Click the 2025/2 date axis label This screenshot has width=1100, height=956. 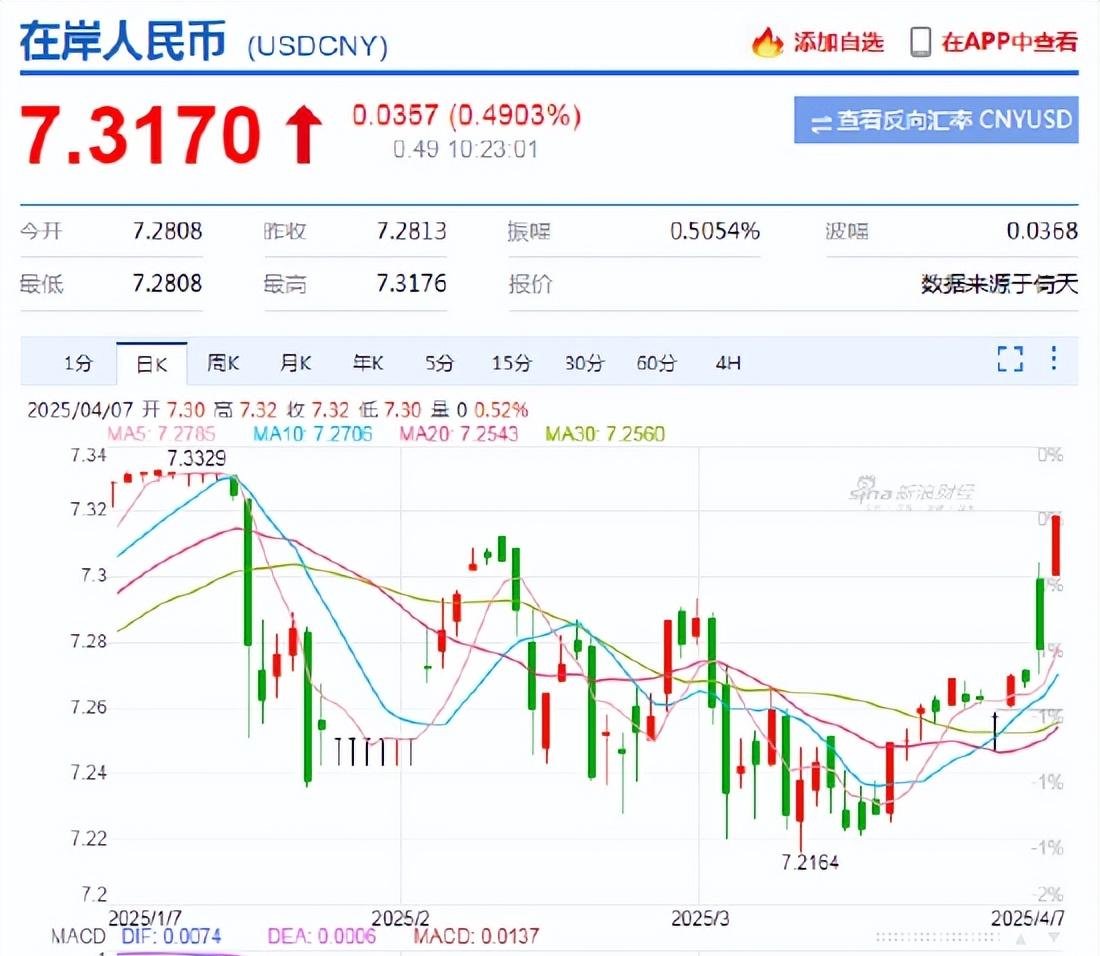pos(400,918)
